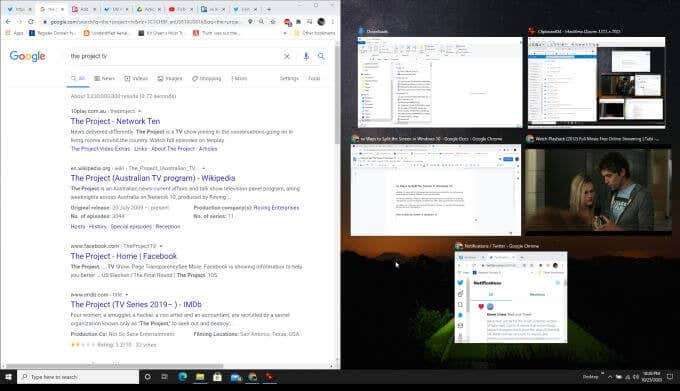Click the page vertical scrollbar

337,93
